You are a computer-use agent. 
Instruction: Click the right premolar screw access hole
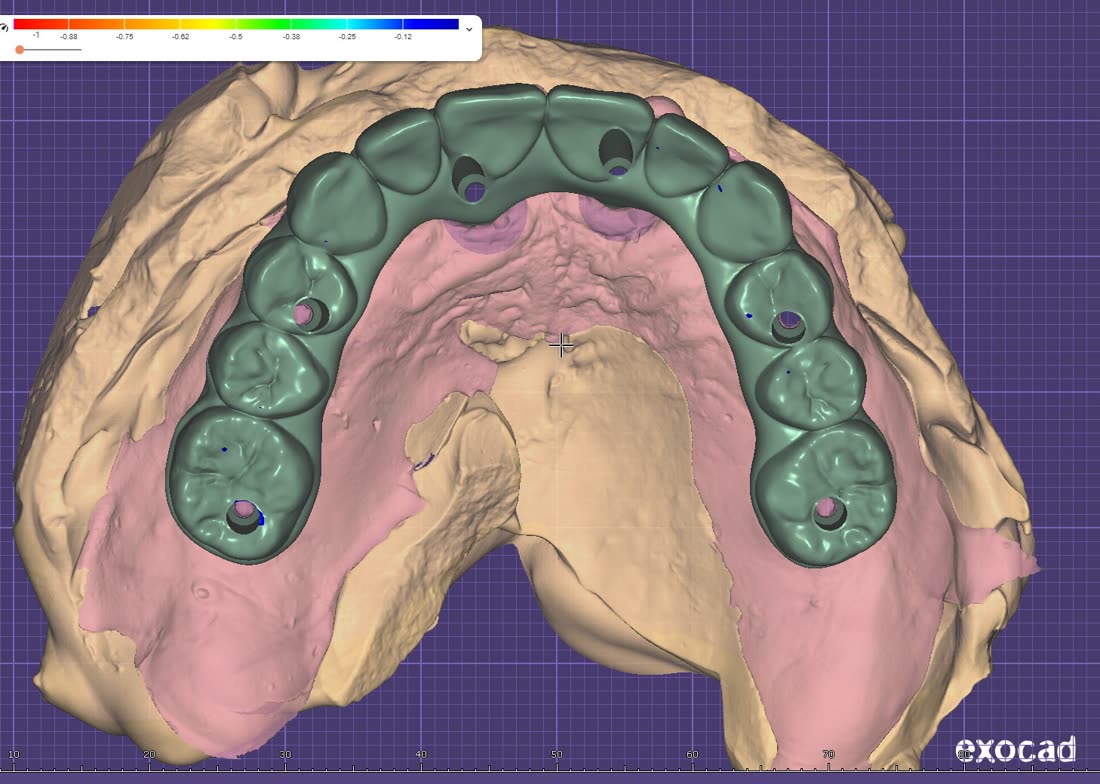[x=789, y=325]
